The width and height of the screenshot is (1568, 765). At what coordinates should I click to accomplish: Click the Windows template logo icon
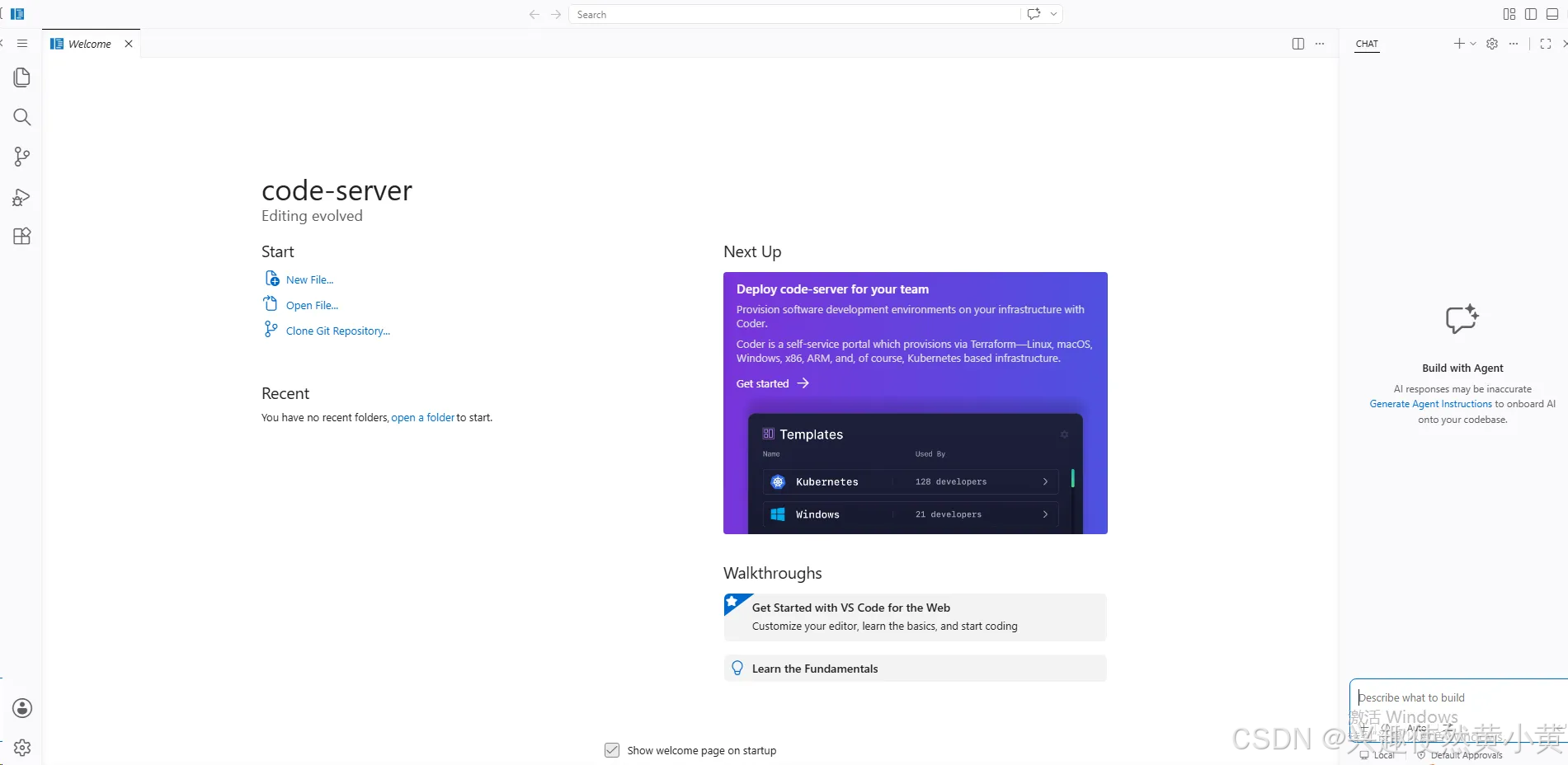tap(778, 514)
